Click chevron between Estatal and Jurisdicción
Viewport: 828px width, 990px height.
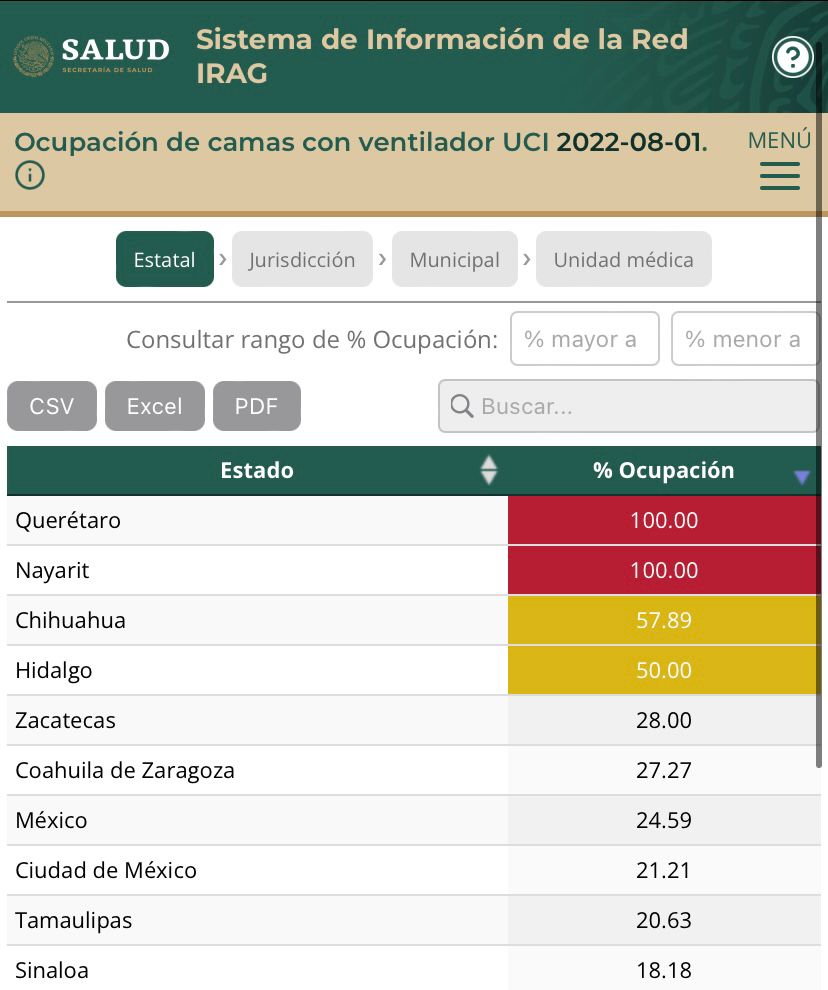click(x=222, y=259)
